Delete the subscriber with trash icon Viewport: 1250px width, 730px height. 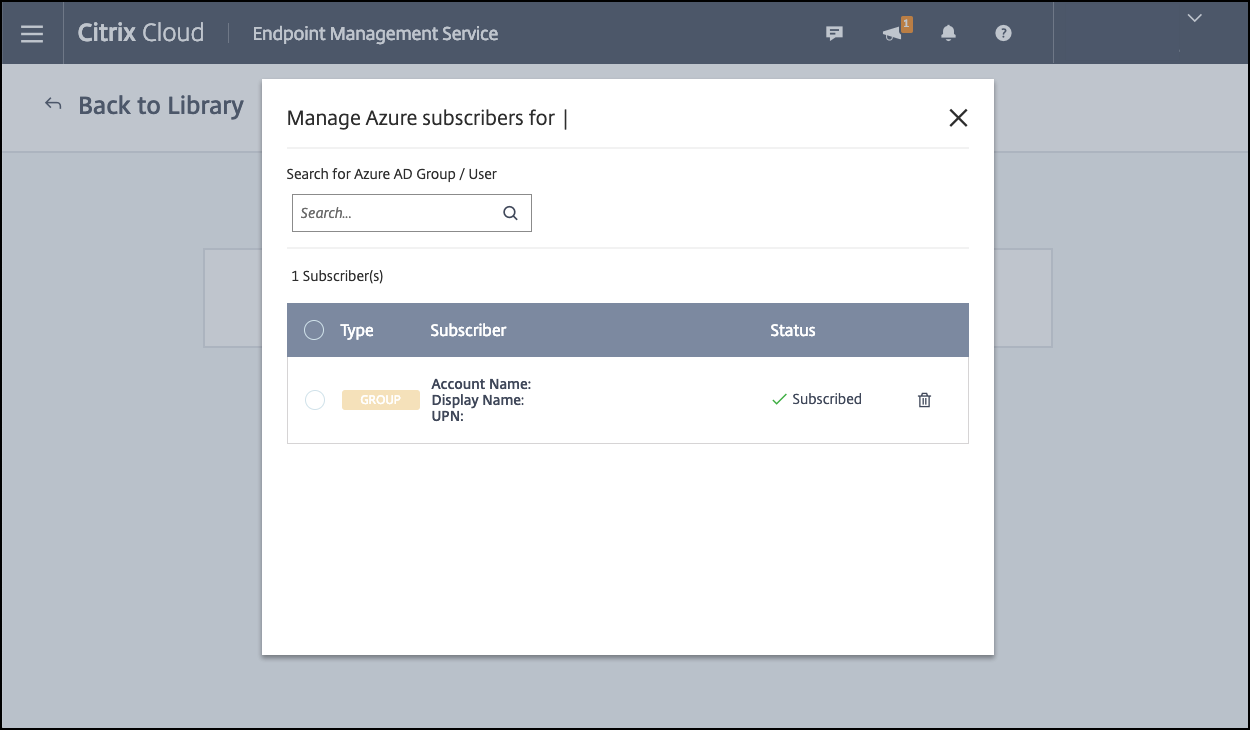[x=924, y=400]
